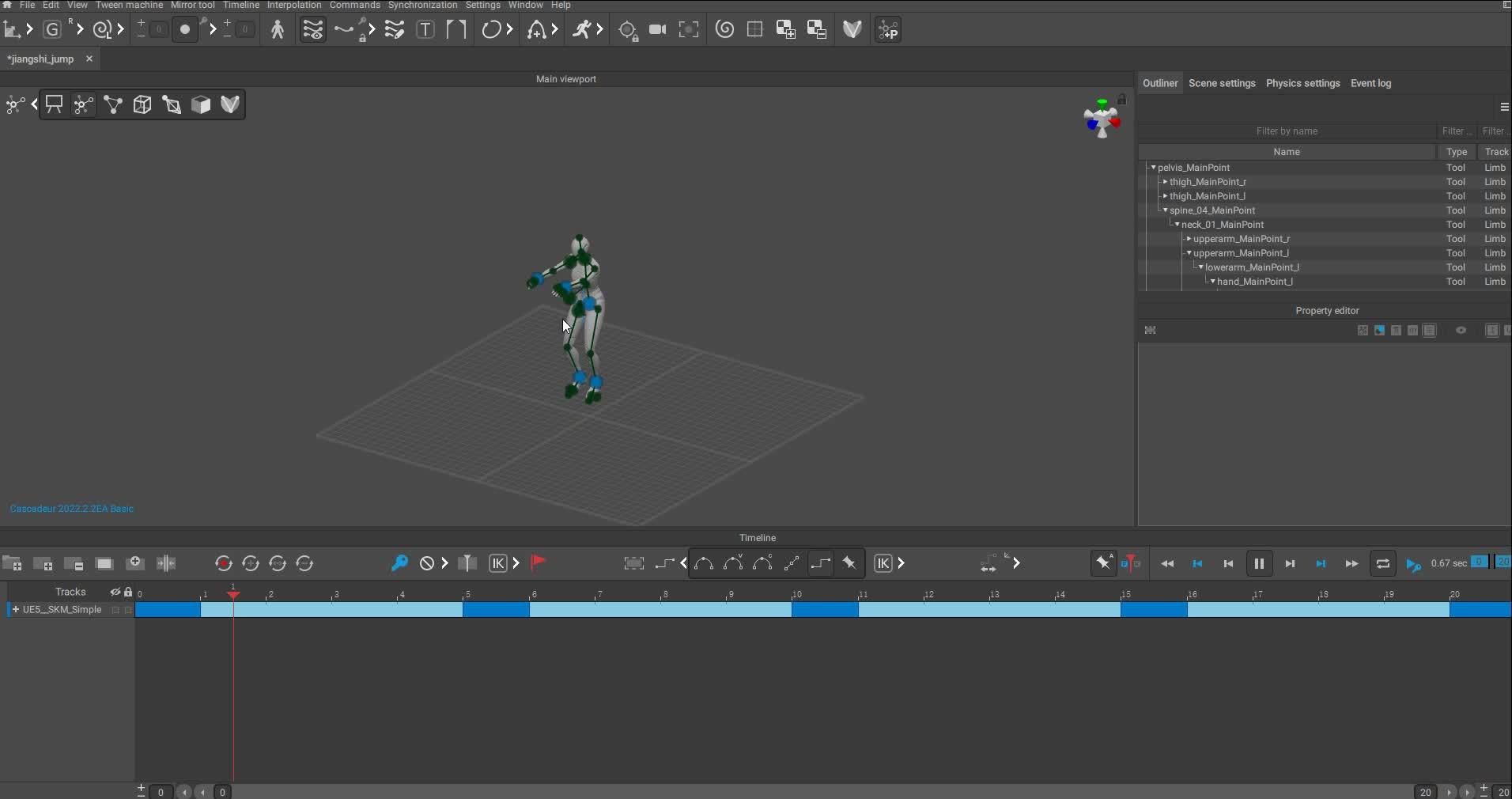
Task: Pause the animation playback
Action: click(x=1259, y=564)
